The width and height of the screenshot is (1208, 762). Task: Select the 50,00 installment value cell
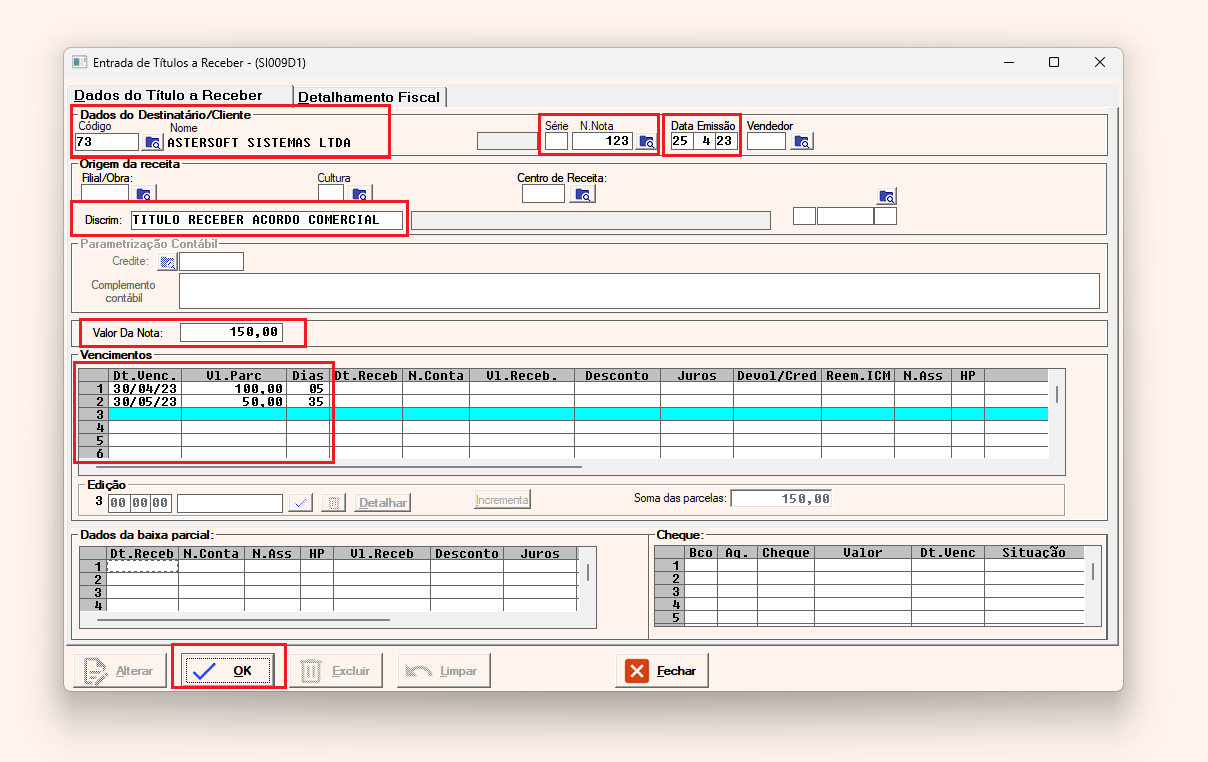click(234, 401)
